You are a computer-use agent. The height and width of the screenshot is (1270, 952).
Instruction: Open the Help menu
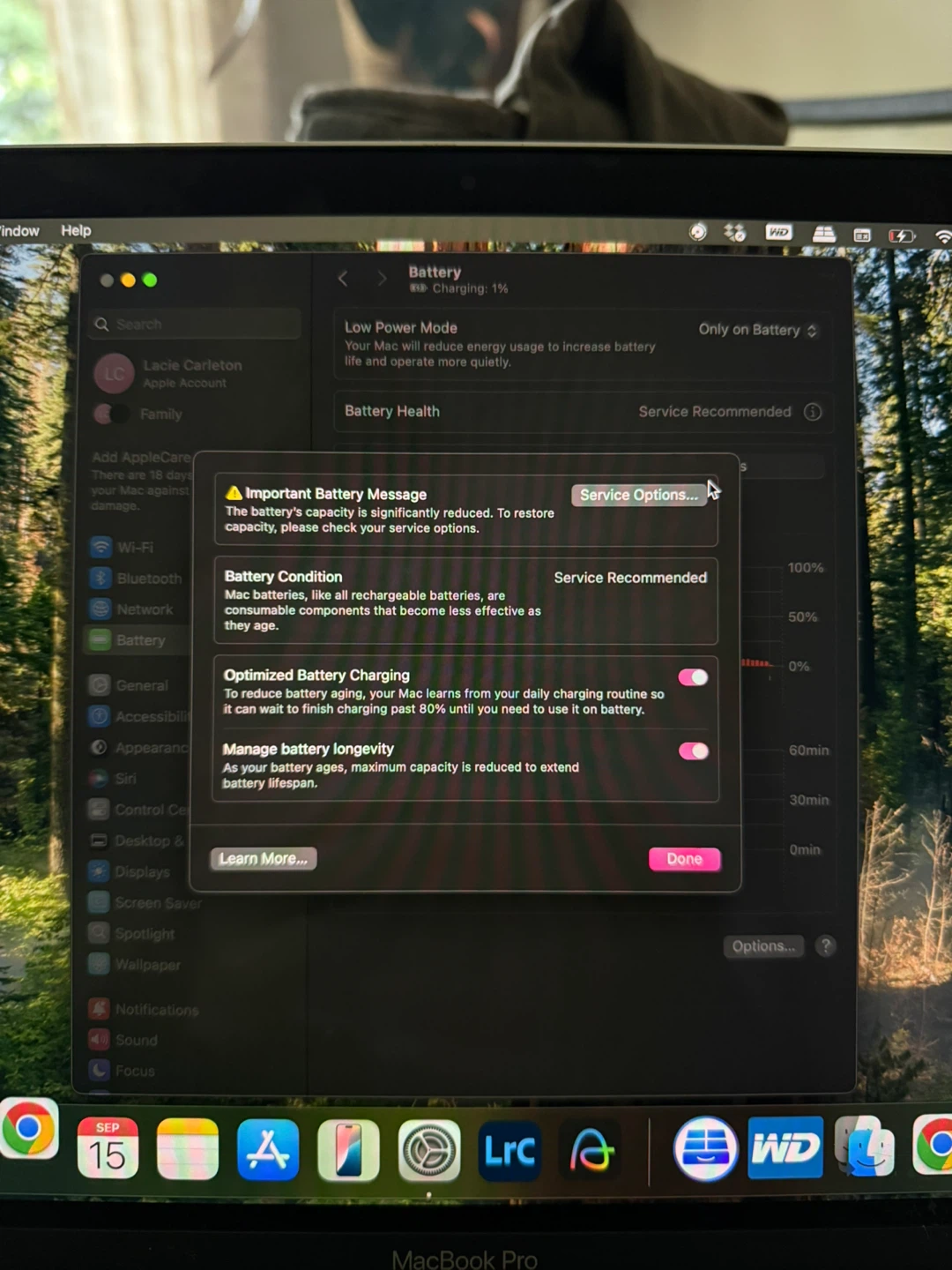click(x=76, y=230)
